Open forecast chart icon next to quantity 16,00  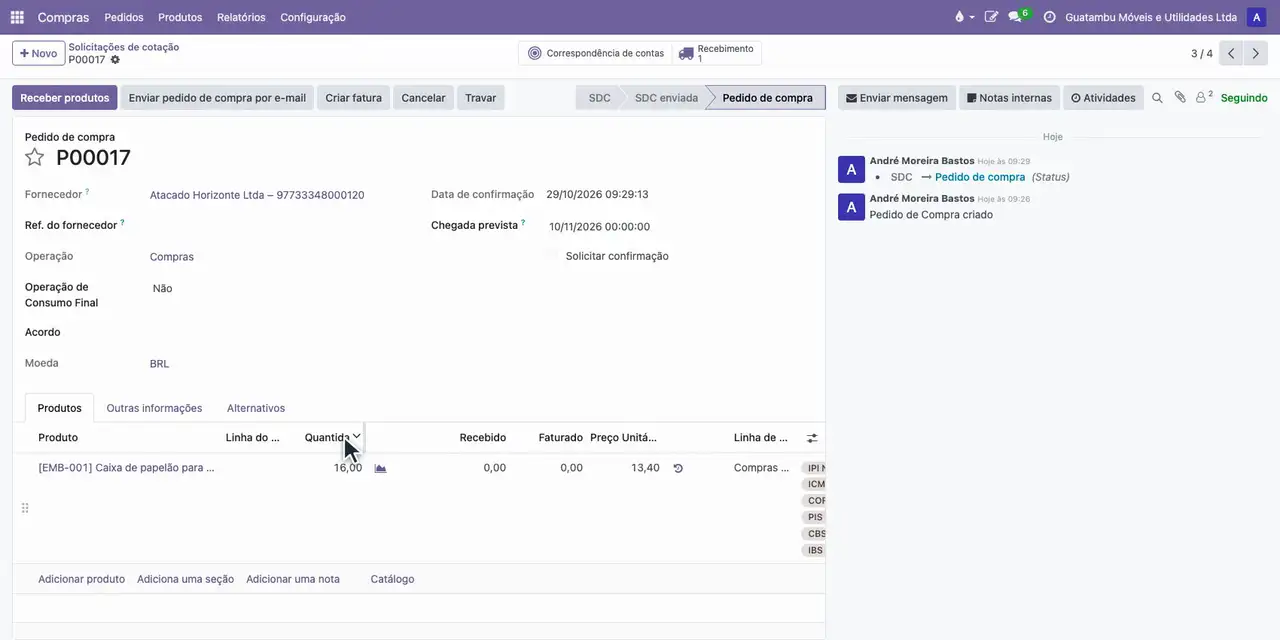[x=380, y=468]
